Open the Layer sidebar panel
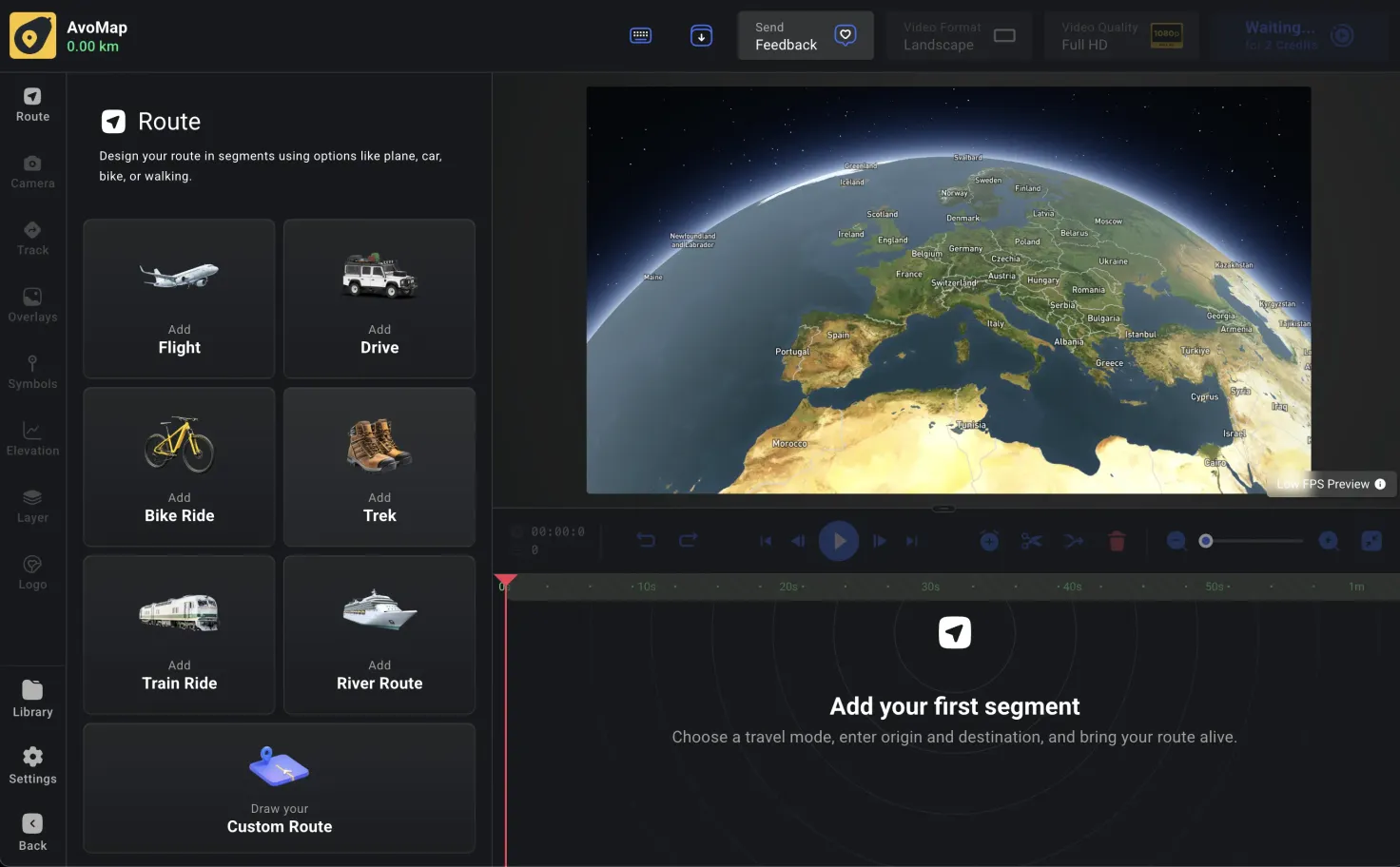This screenshot has height=867, width=1400. [x=32, y=507]
